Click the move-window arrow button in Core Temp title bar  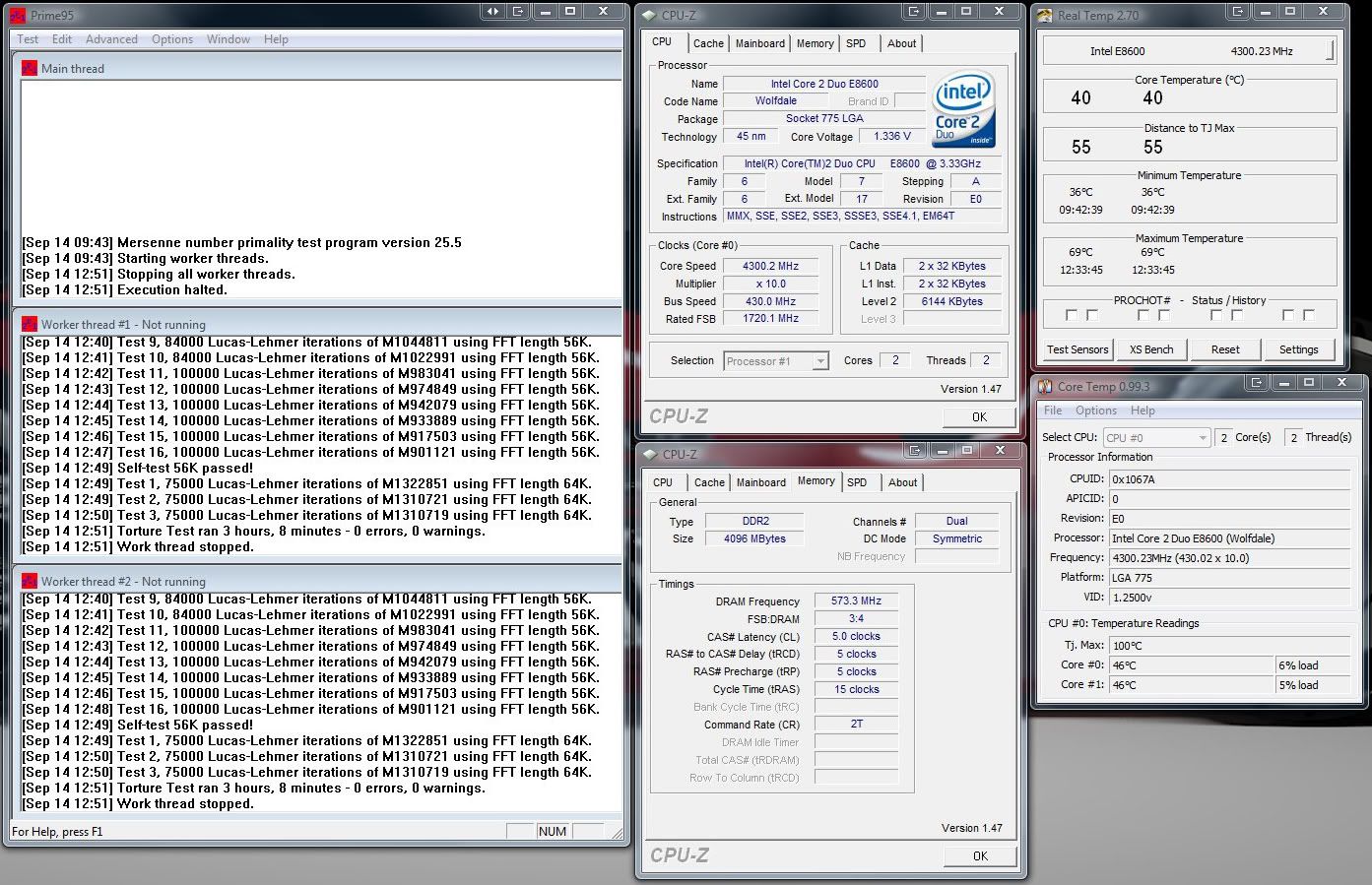tap(1257, 382)
